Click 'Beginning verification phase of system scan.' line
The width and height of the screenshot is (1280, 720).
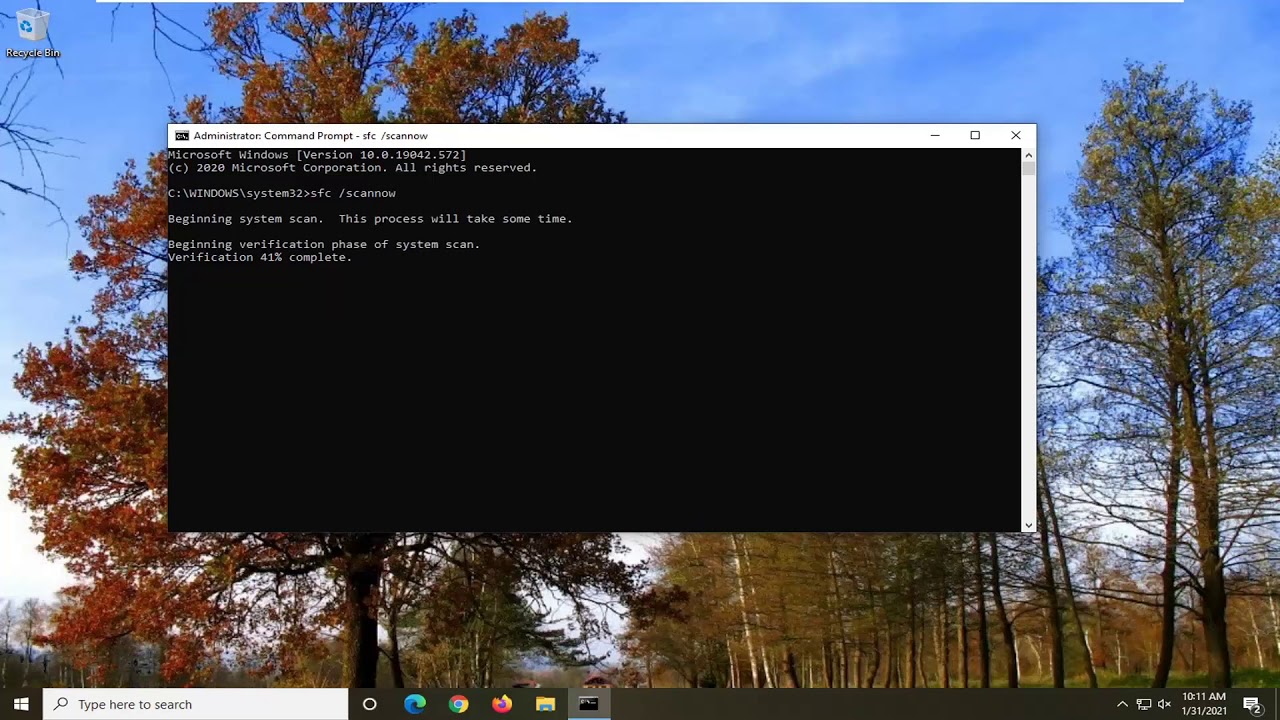pyautogui.click(x=324, y=244)
